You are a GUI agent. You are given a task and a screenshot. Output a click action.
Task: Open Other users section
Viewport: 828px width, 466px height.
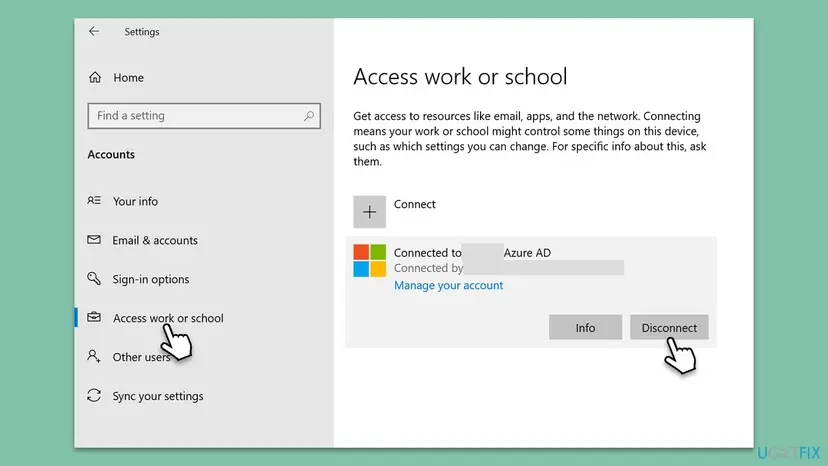click(x=141, y=357)
